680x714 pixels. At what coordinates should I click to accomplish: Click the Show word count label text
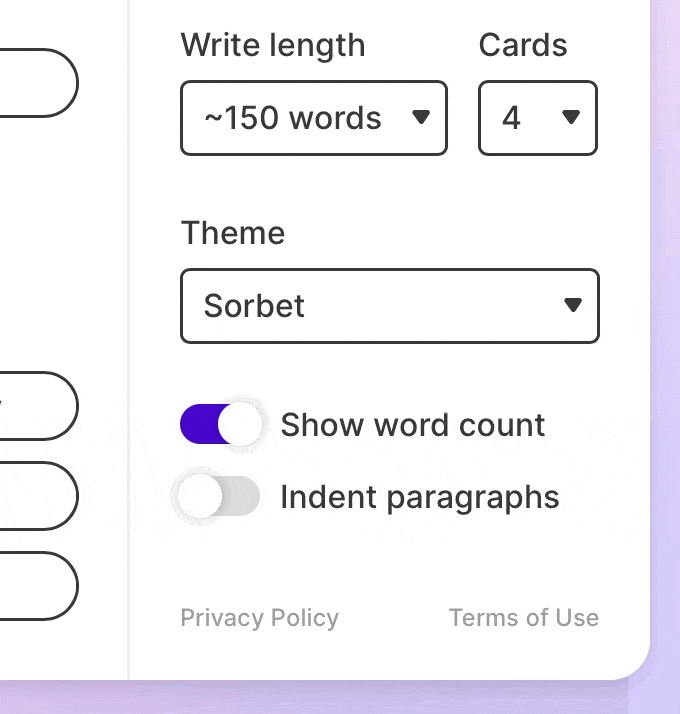click(x=412, y=425)
